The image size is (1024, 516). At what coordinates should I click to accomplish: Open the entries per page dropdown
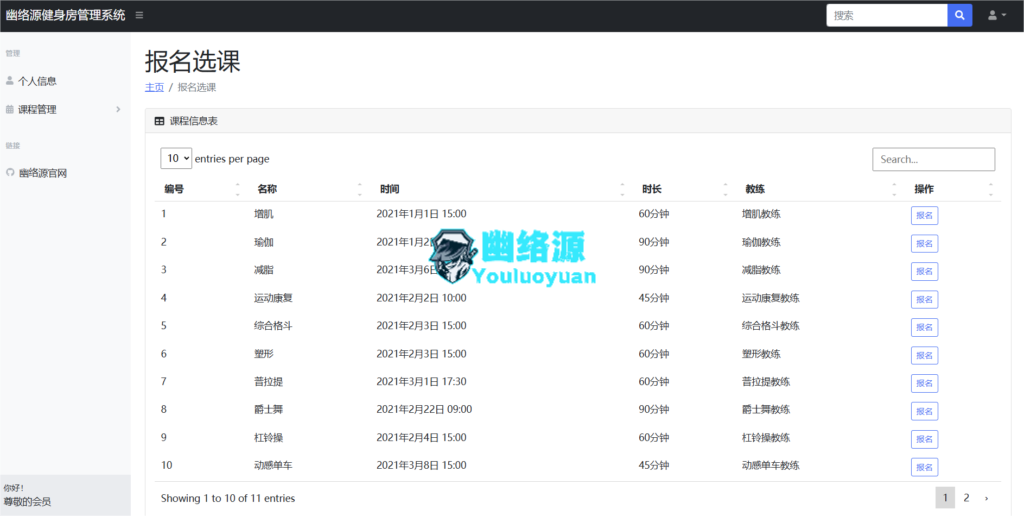(176, 158)
